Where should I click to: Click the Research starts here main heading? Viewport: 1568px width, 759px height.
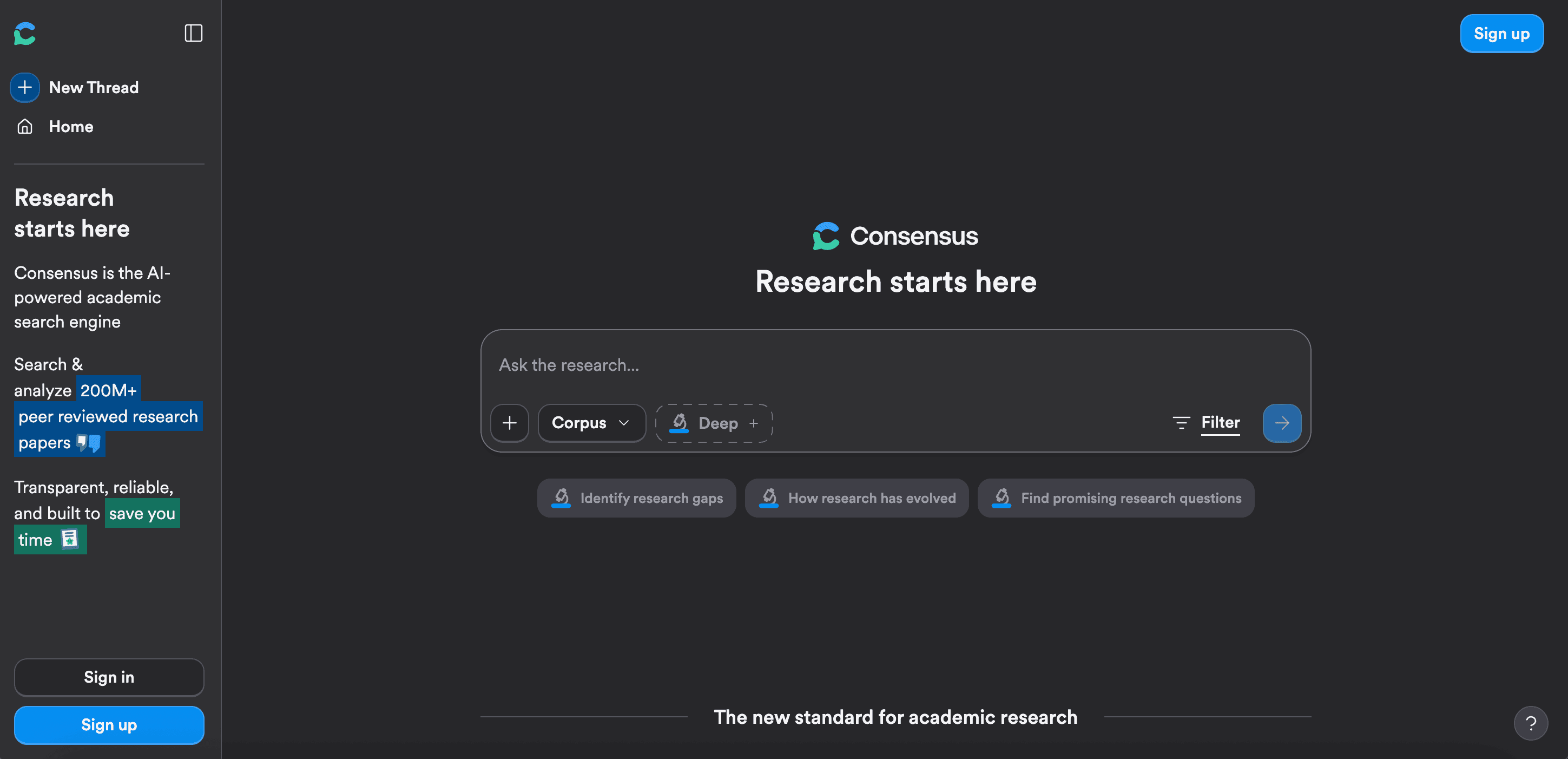[895, 282]
